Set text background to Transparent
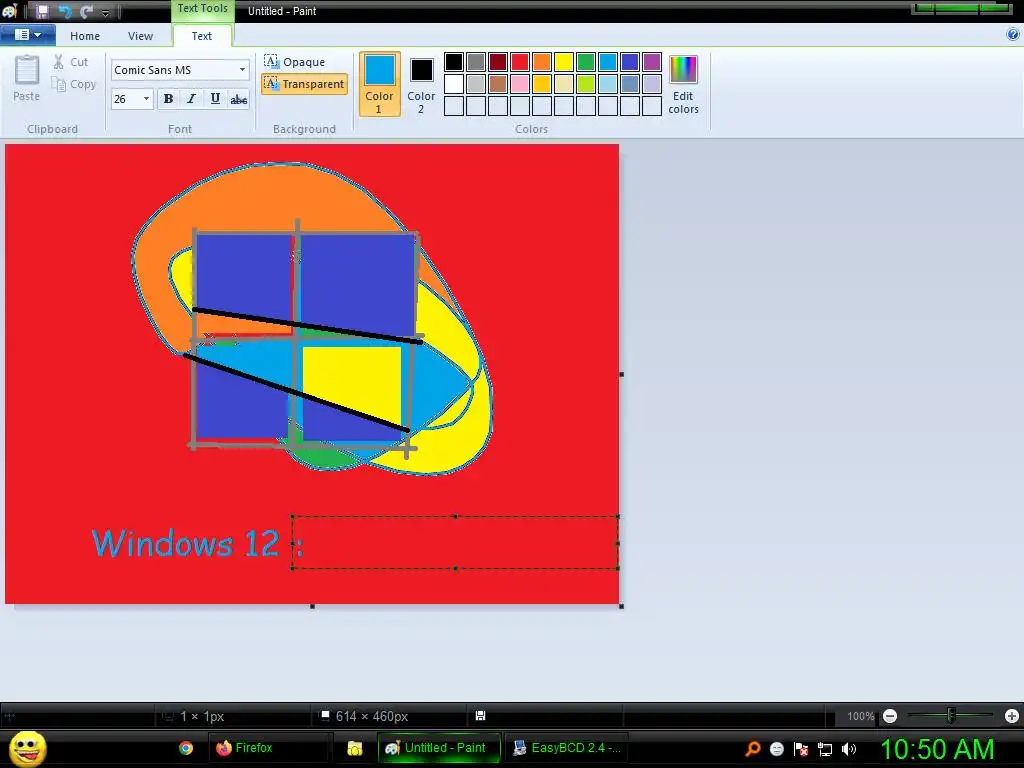 click(x=304, y=84)
